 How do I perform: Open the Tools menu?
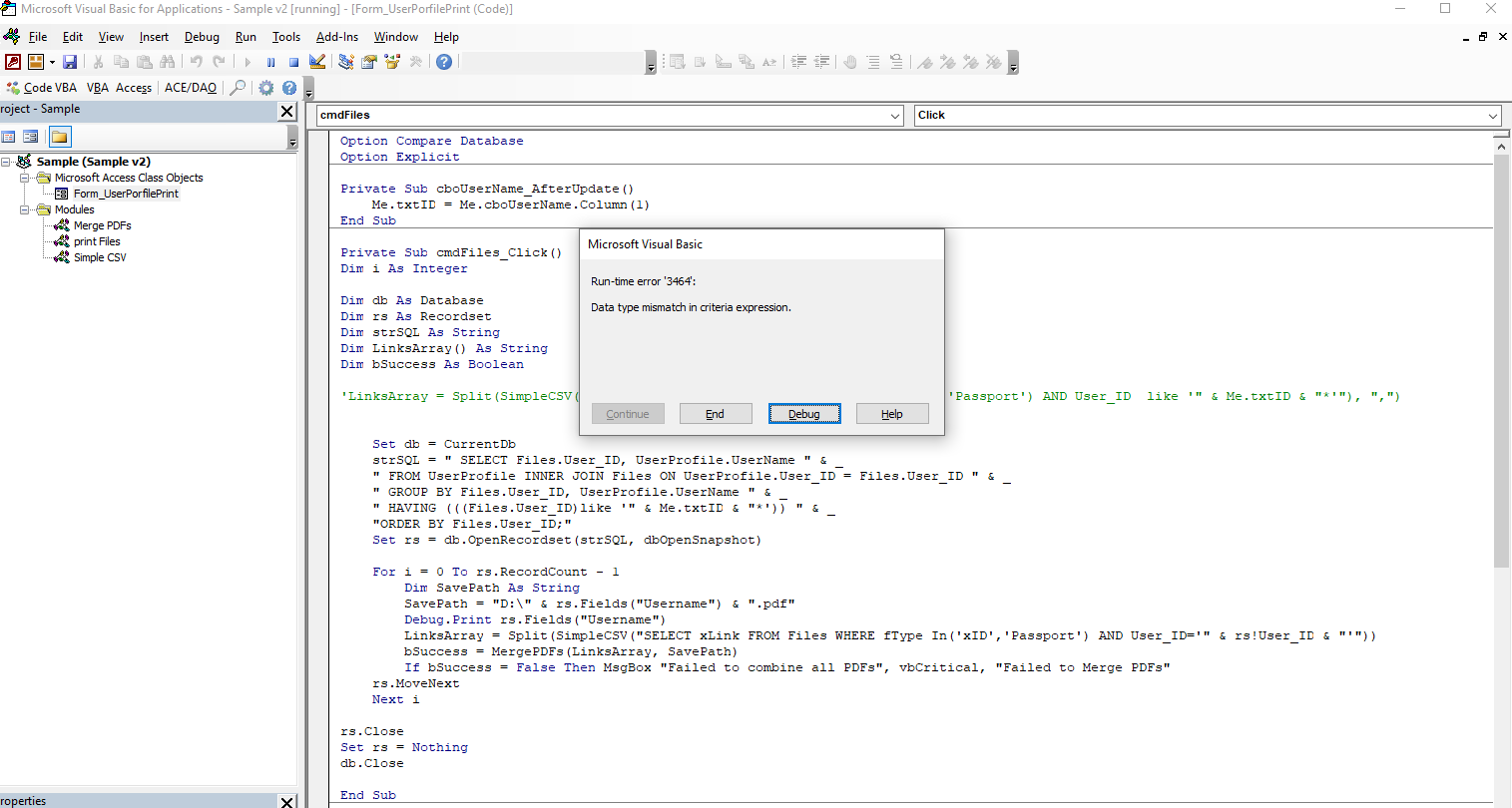click(x=285, y=37)
